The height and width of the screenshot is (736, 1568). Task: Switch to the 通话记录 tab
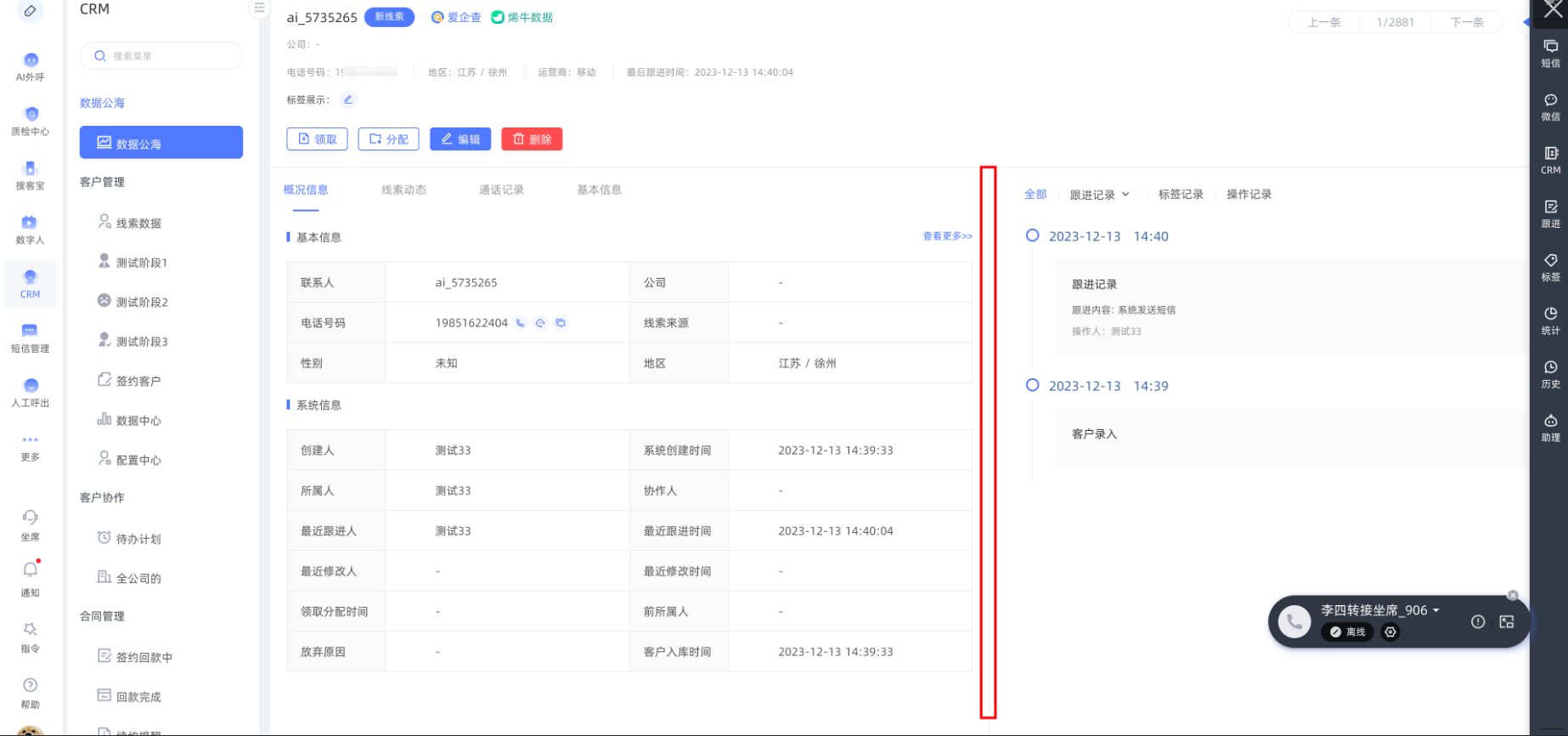tap(501, 190)
